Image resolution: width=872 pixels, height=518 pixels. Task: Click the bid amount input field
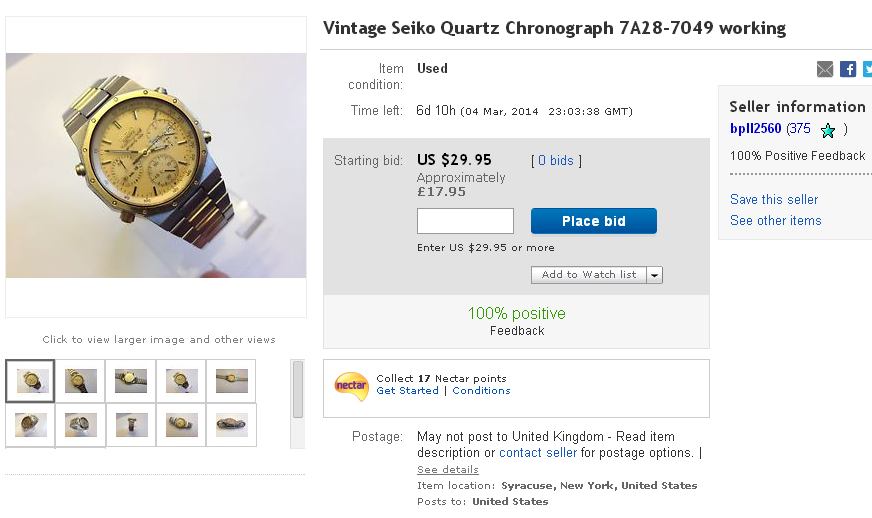[x=465, y=221]
